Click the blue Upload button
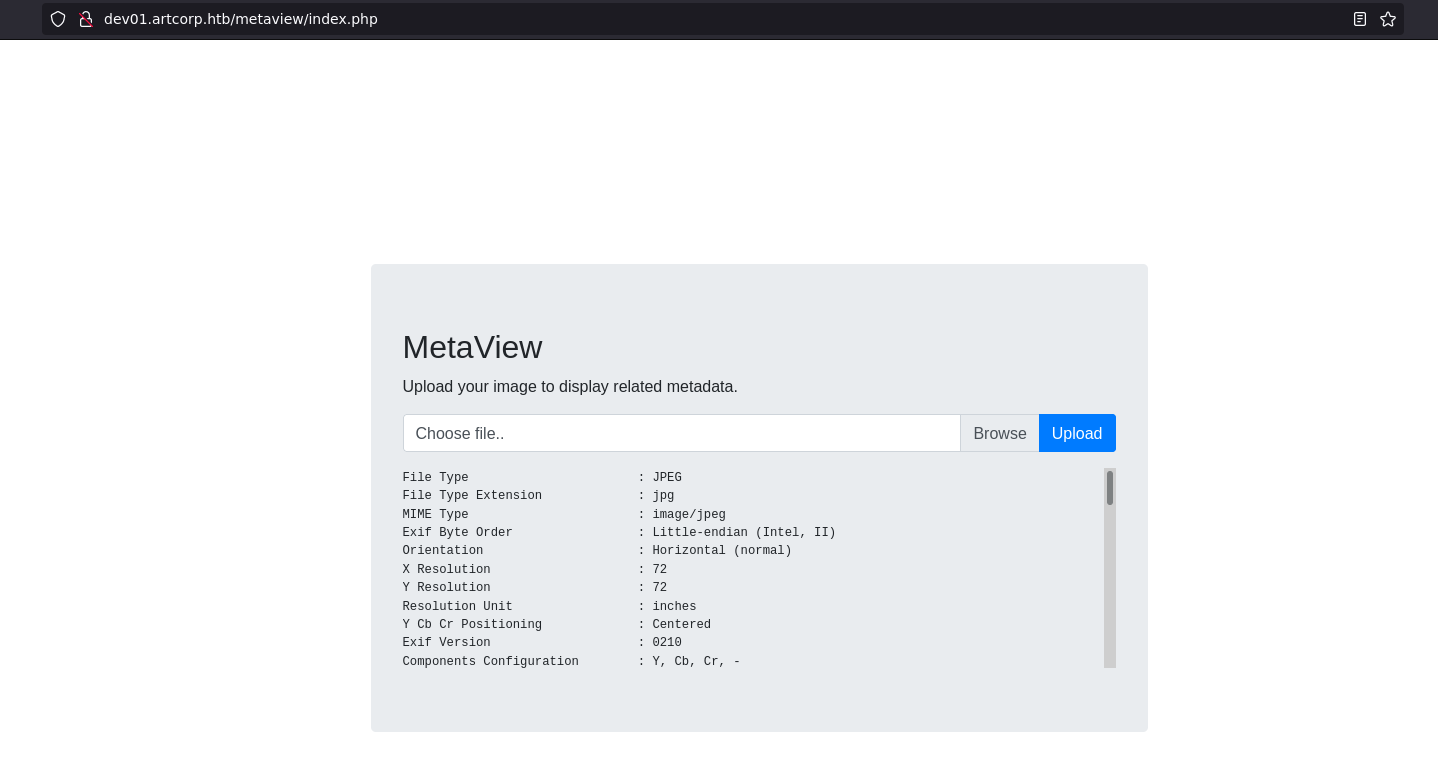Viewport: 1438px width, 765px height. (1076, 433)
